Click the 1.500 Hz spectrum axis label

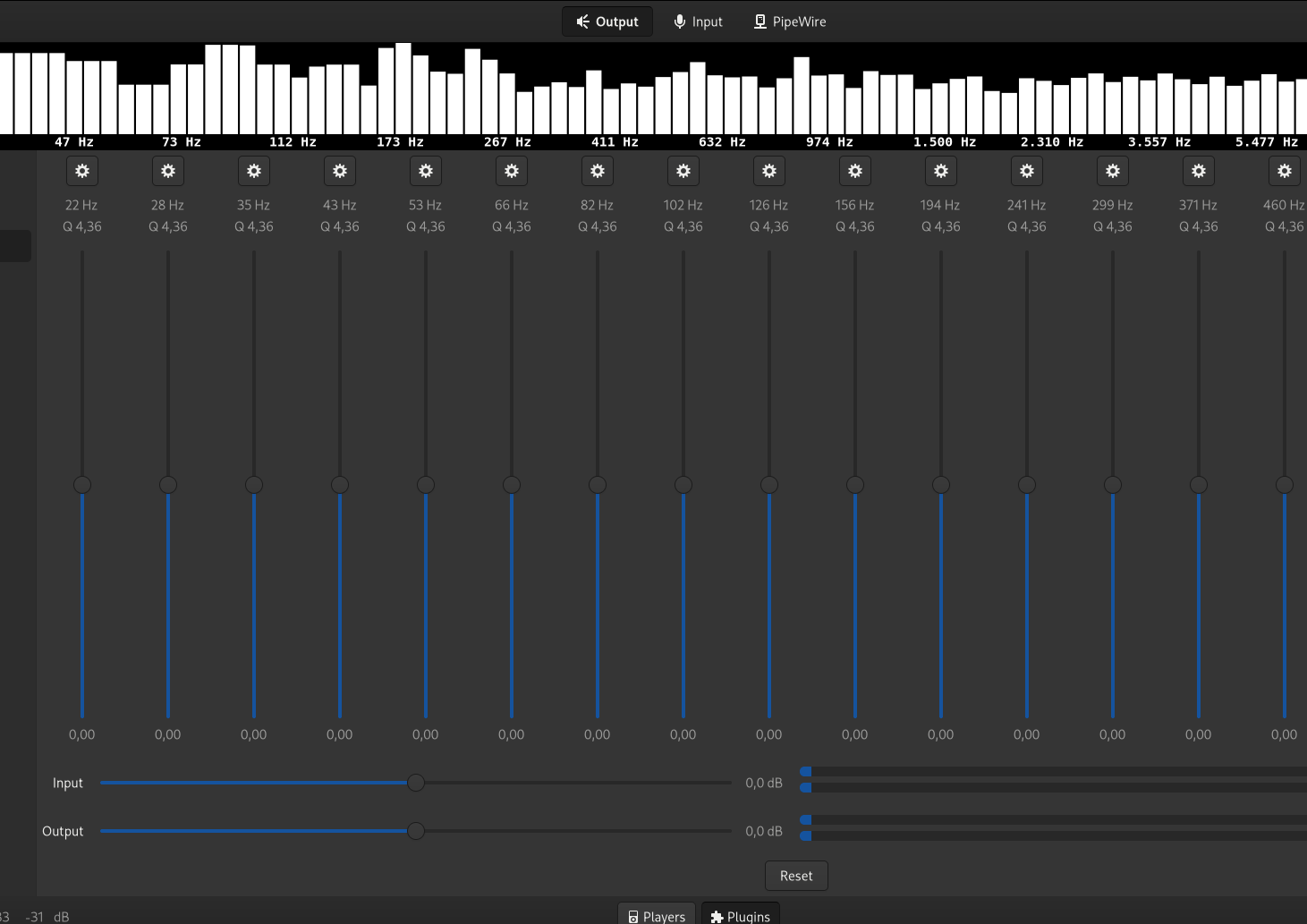click(x=945, y=141)
